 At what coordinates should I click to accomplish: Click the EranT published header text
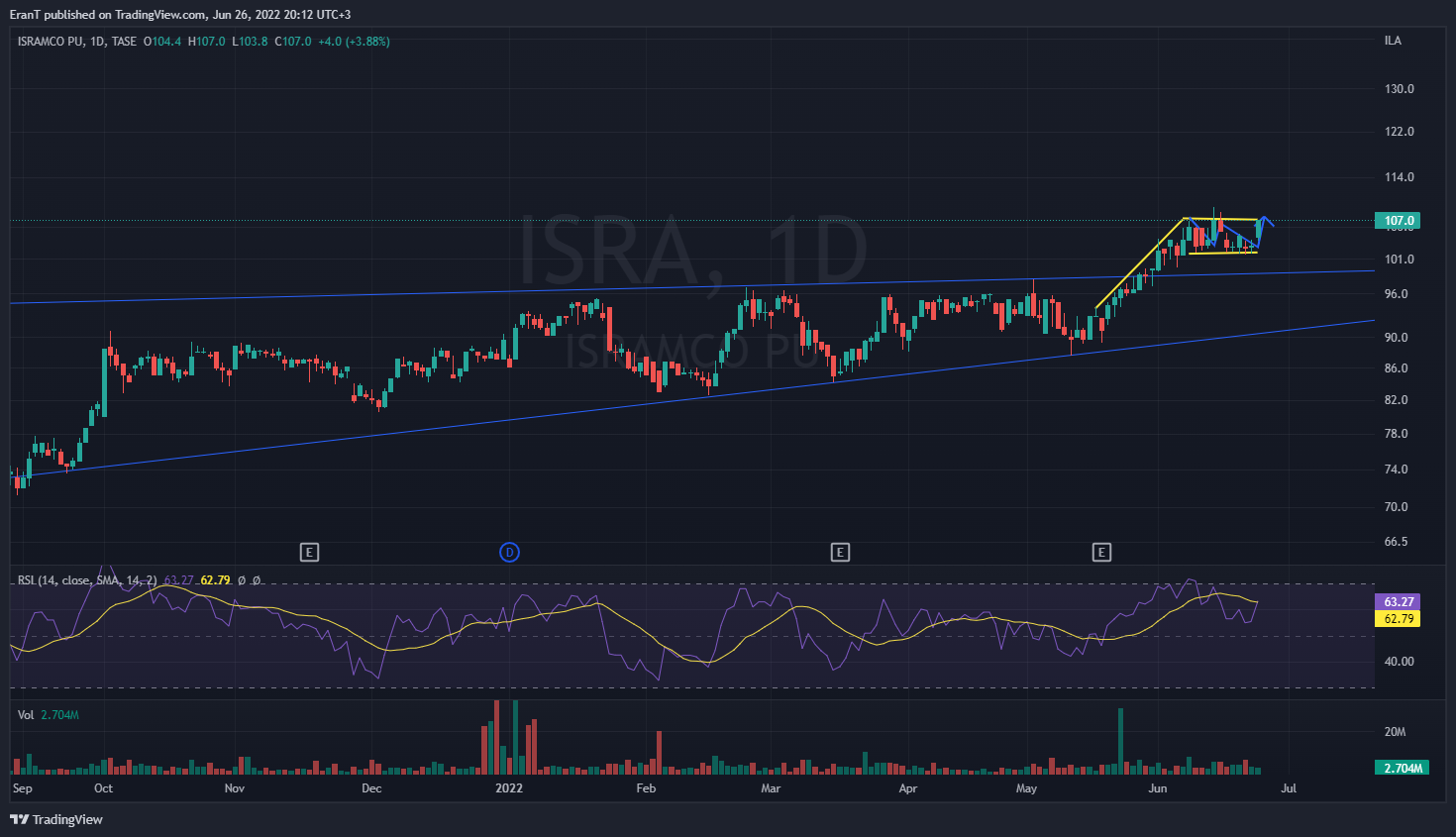[180, 14]
